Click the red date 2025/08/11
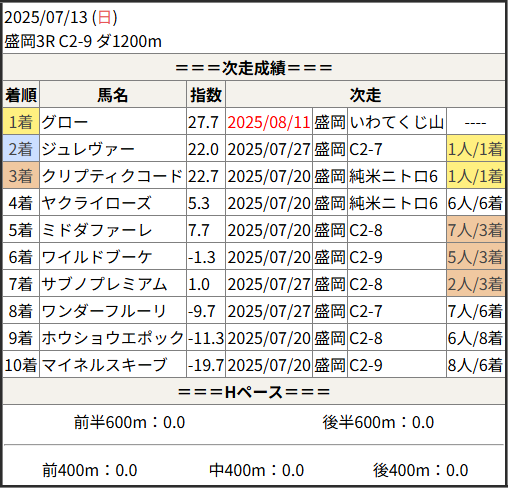This screenshot has width=508, height=488. point(269,122)
